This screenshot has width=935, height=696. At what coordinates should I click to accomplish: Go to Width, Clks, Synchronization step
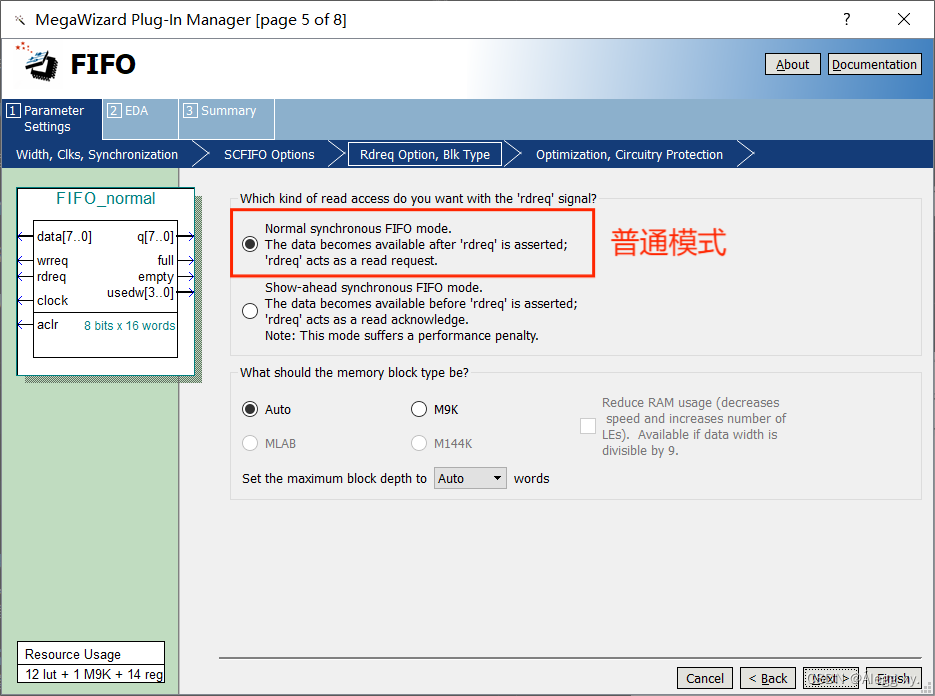click(97, 154)
